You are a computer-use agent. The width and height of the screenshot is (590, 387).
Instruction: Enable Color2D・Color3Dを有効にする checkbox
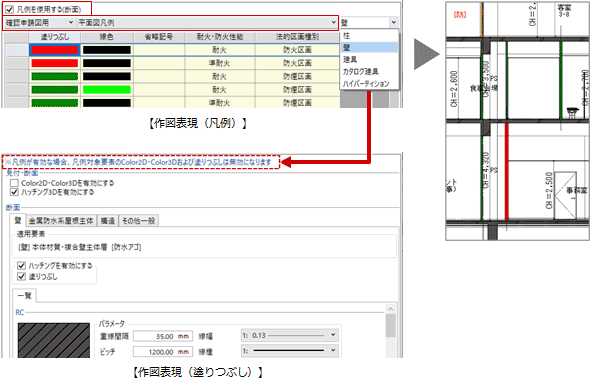[x=14, y=183]
